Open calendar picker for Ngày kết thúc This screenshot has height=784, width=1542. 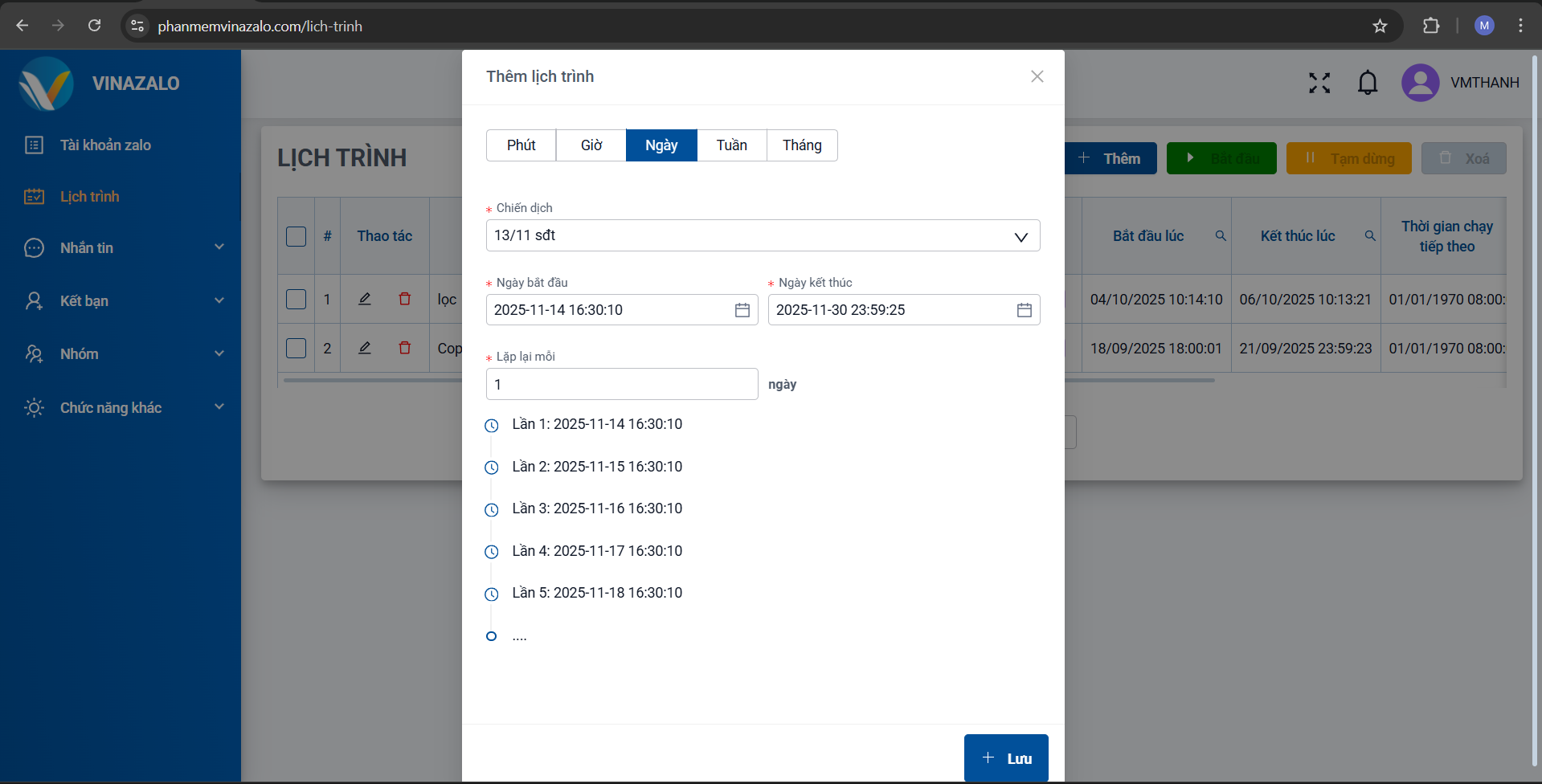(1024, 310)
